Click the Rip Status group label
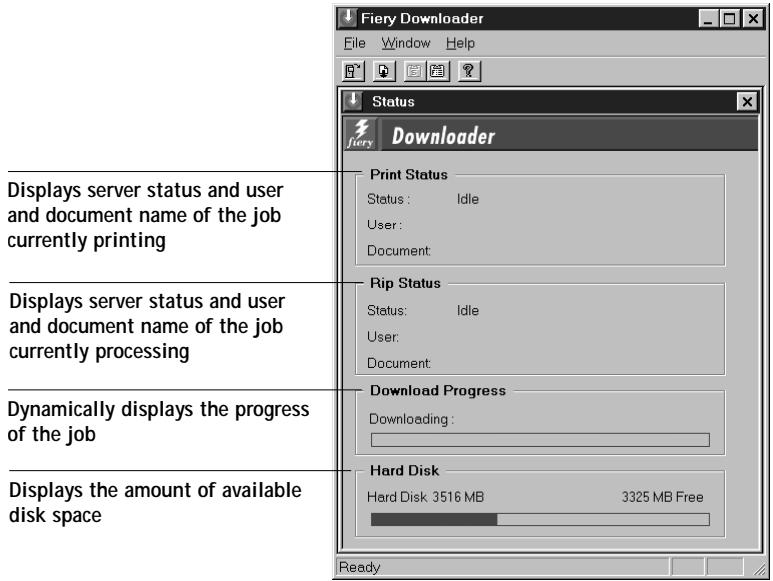Image resolution: width=773 pixels, height=581 pixels. (405, 283)
